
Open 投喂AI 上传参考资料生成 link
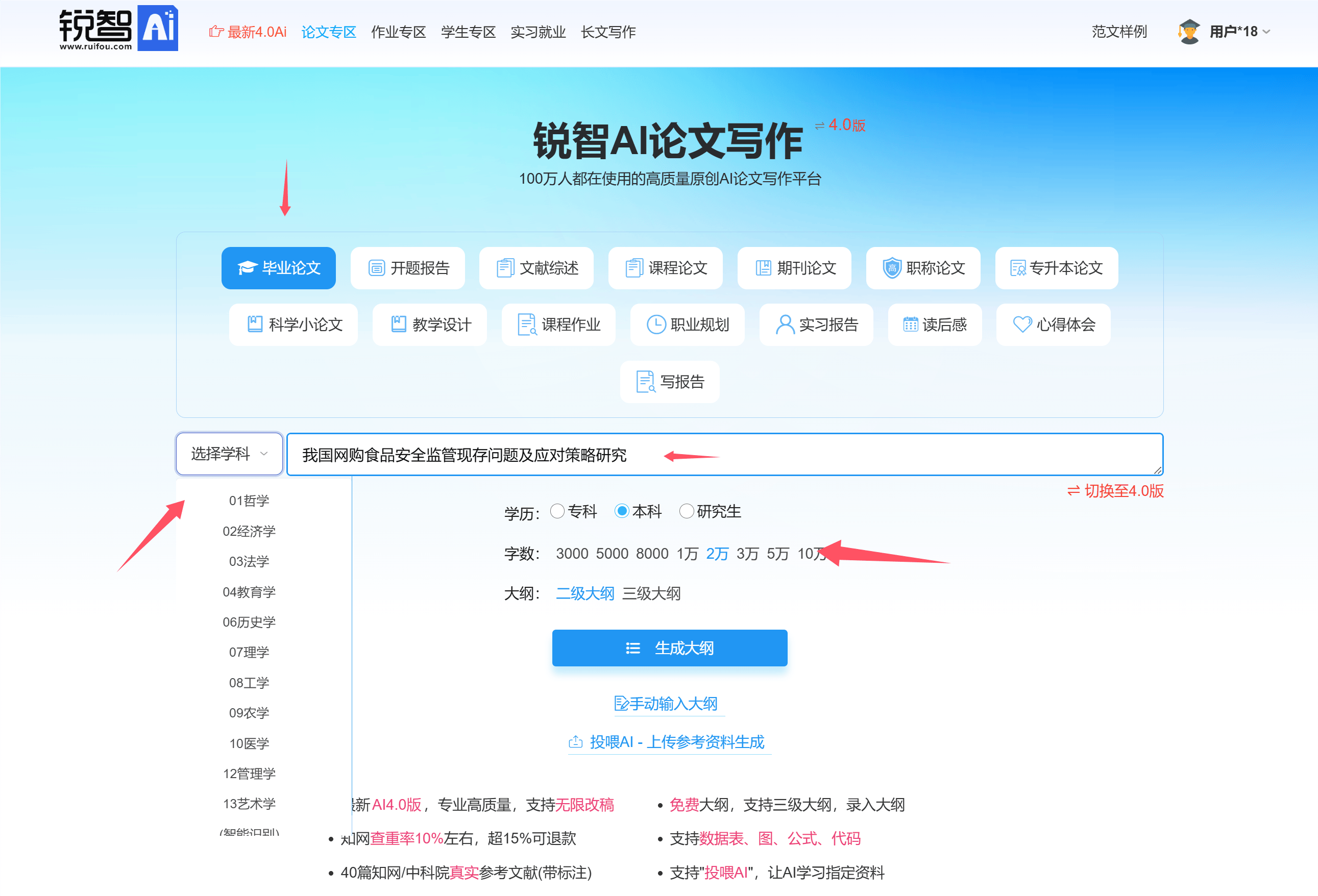(669, 742)
